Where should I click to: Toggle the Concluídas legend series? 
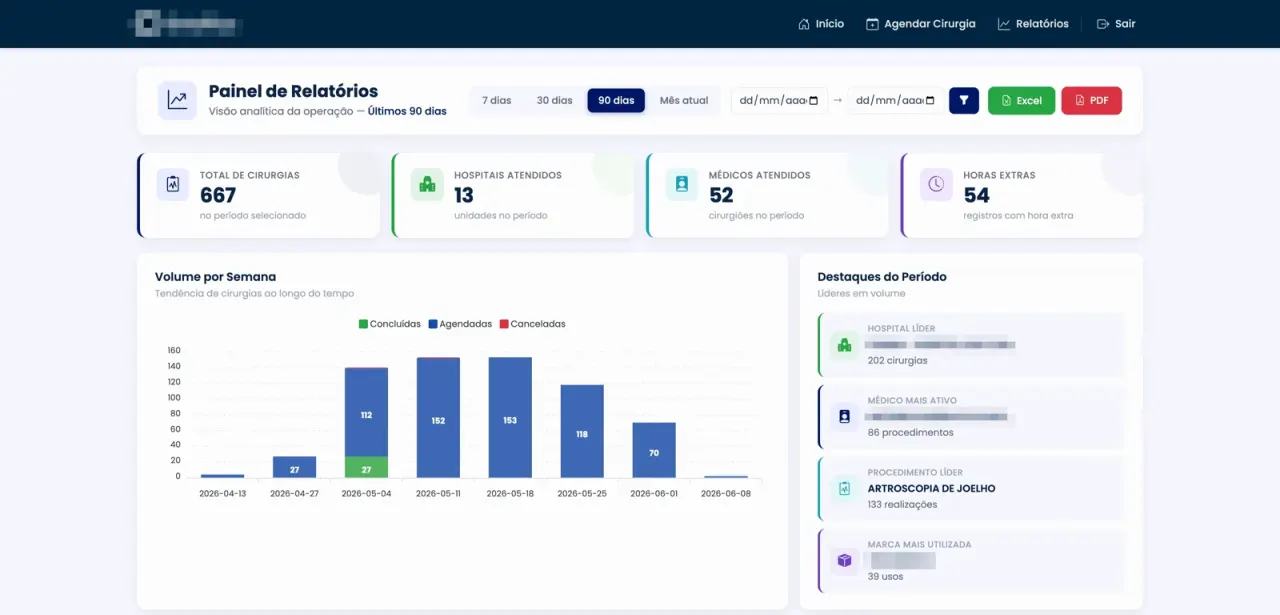coord(389,324)
